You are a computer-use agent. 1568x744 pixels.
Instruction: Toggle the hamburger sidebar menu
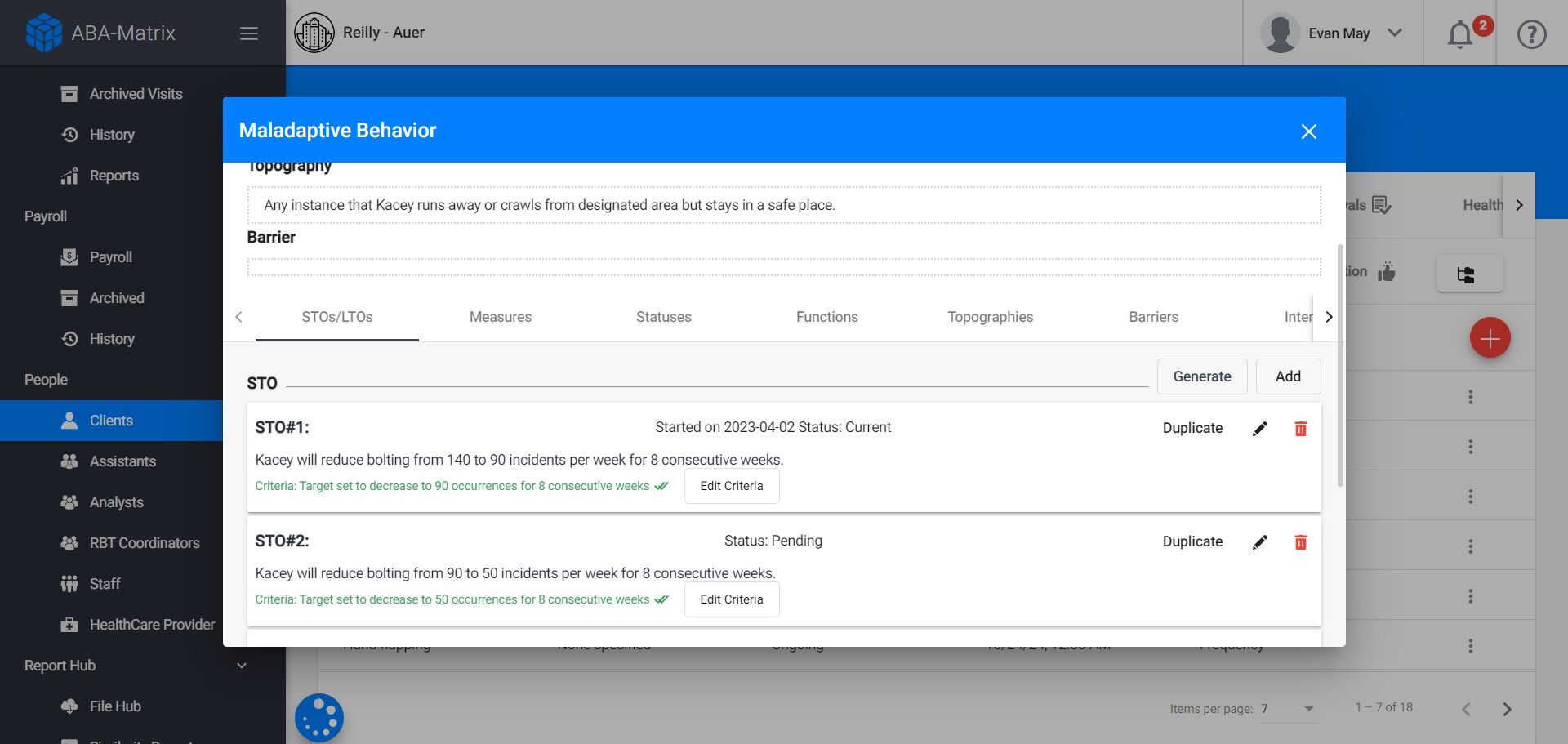(249, 33)
